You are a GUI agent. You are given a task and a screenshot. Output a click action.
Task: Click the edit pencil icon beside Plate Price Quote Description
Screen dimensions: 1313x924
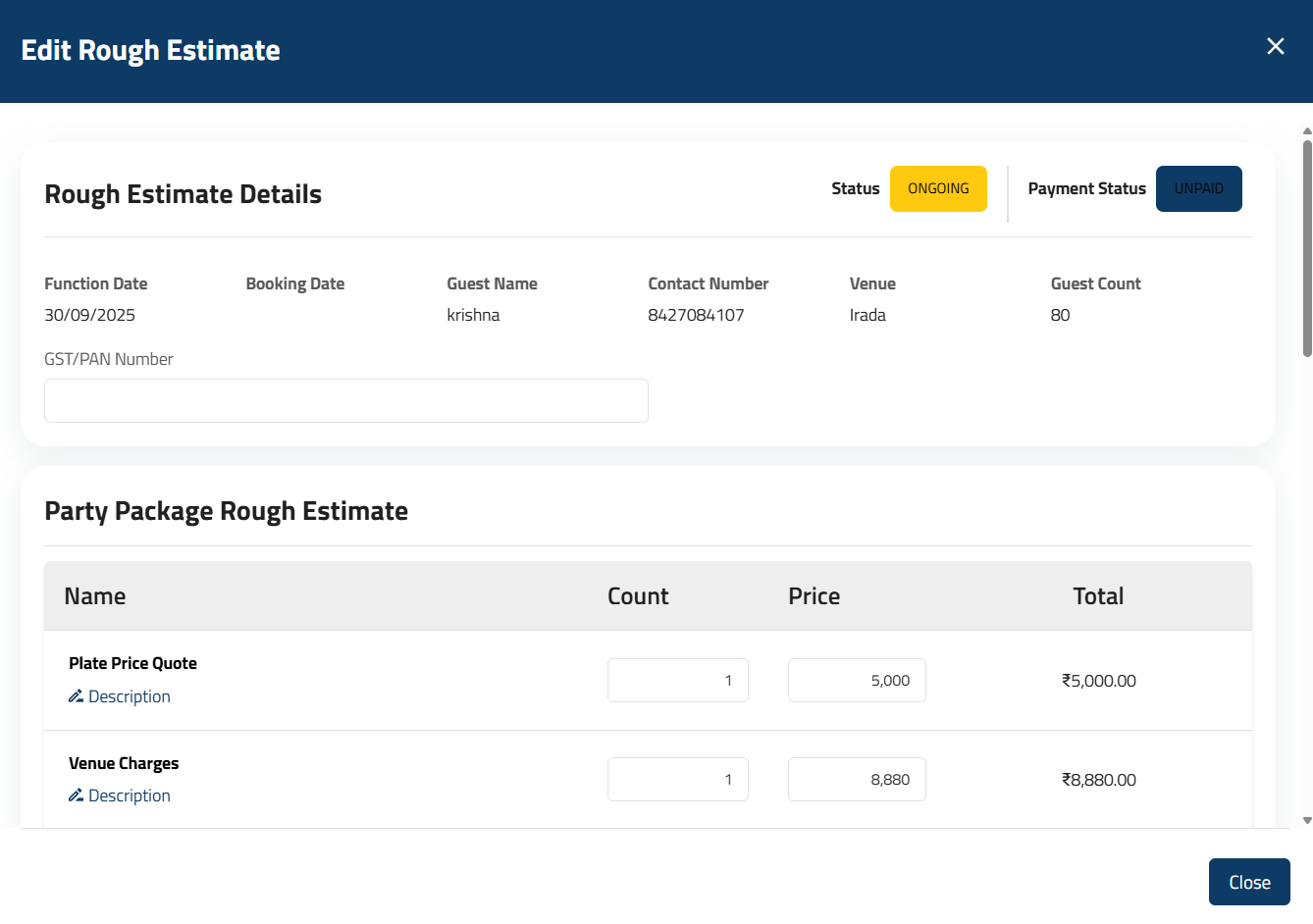pos(75,695)
